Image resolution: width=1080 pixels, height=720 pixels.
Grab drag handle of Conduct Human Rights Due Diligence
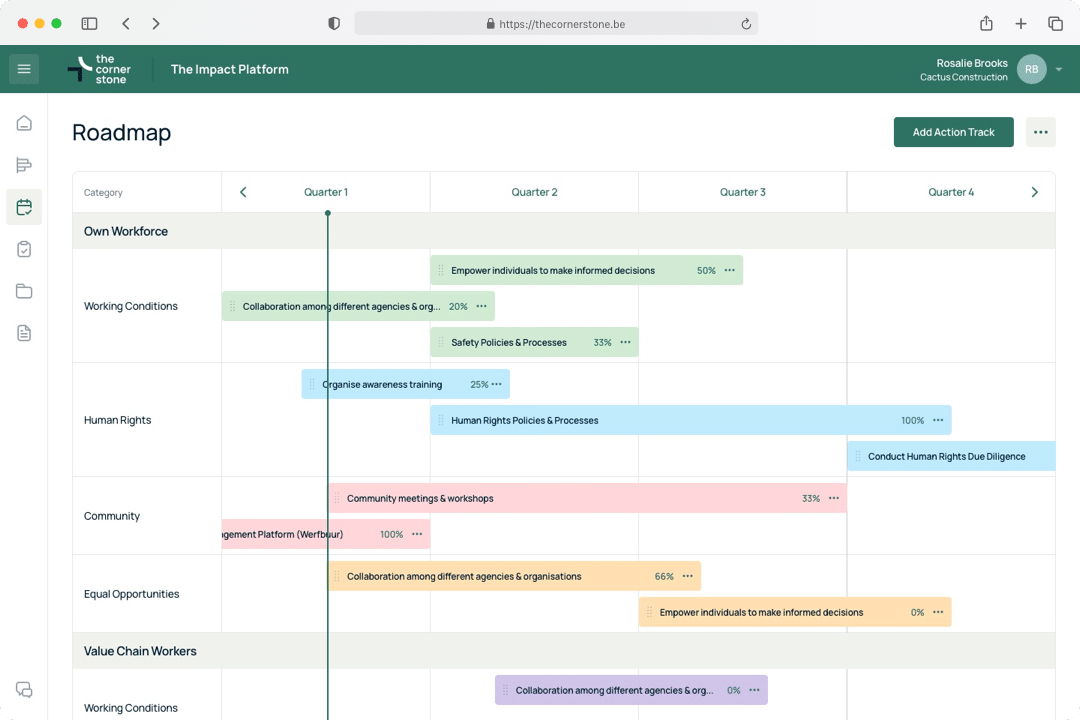click(x=858, y=456)
